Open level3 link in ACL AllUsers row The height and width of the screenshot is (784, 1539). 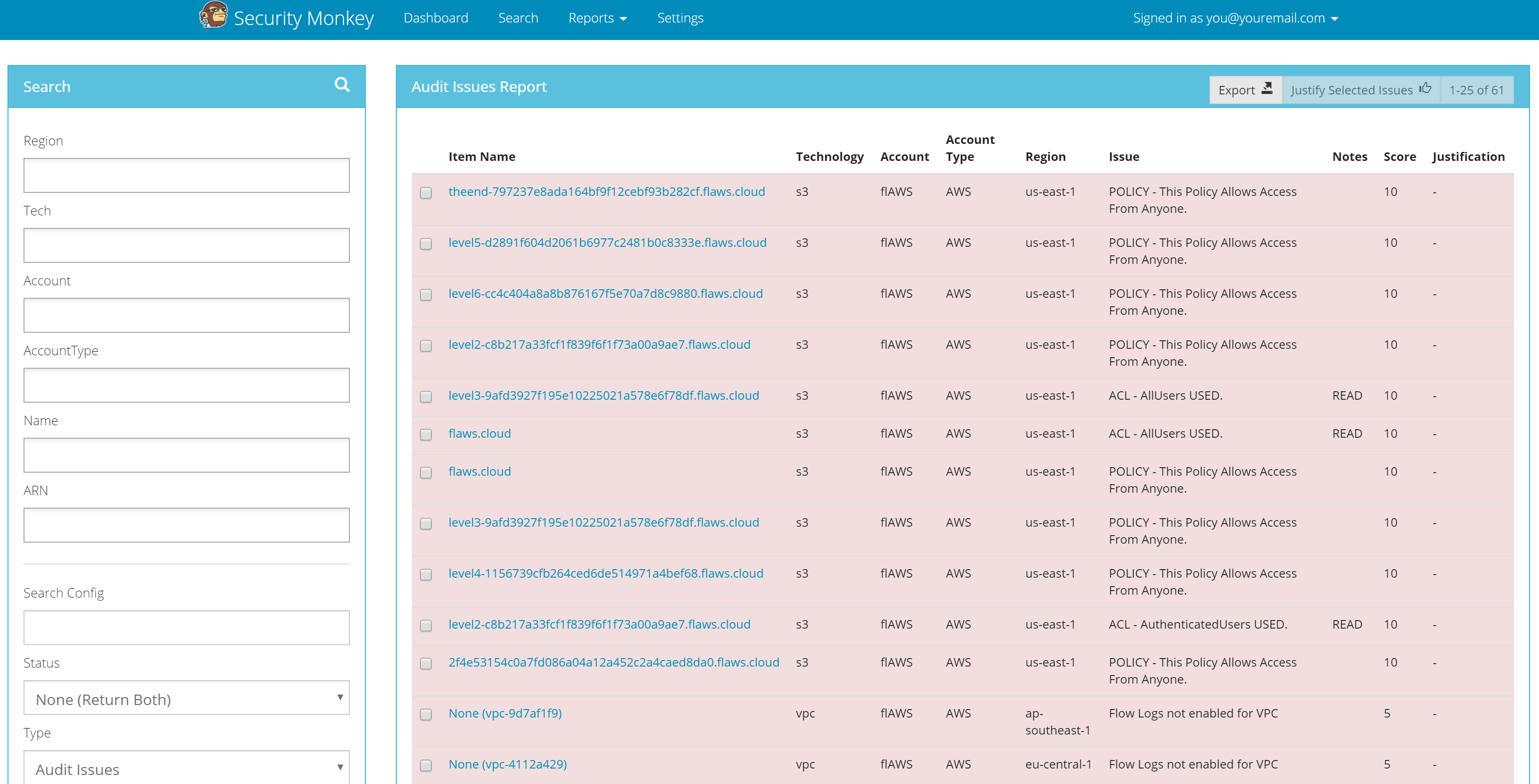pos(603,395)
